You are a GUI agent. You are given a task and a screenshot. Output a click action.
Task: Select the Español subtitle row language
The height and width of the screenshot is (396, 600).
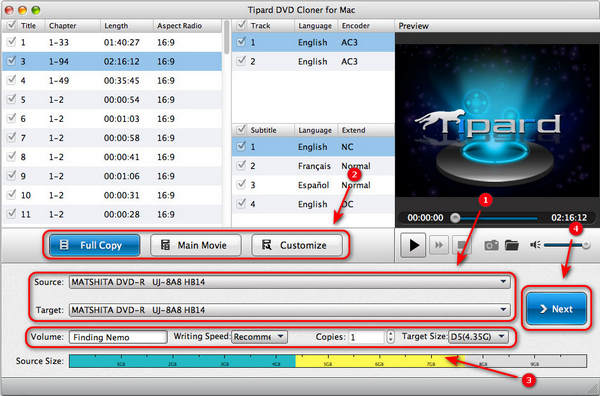[x=313, y=185]
